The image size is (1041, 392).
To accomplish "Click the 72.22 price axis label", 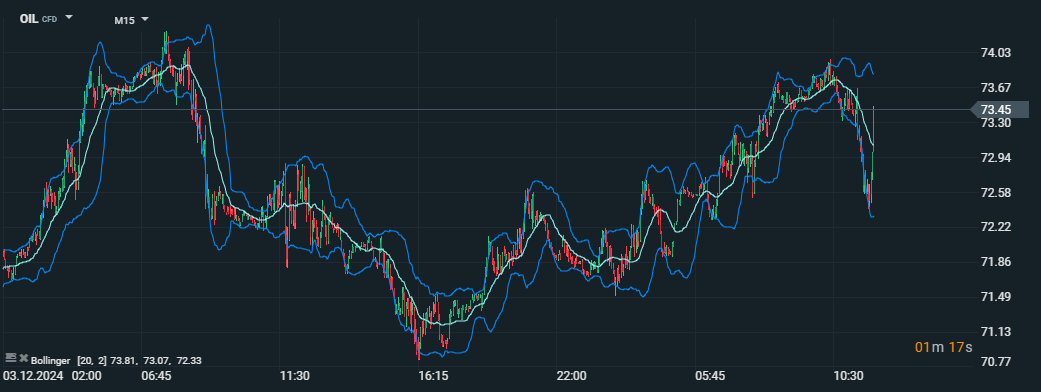I will [x=995, y=227].
